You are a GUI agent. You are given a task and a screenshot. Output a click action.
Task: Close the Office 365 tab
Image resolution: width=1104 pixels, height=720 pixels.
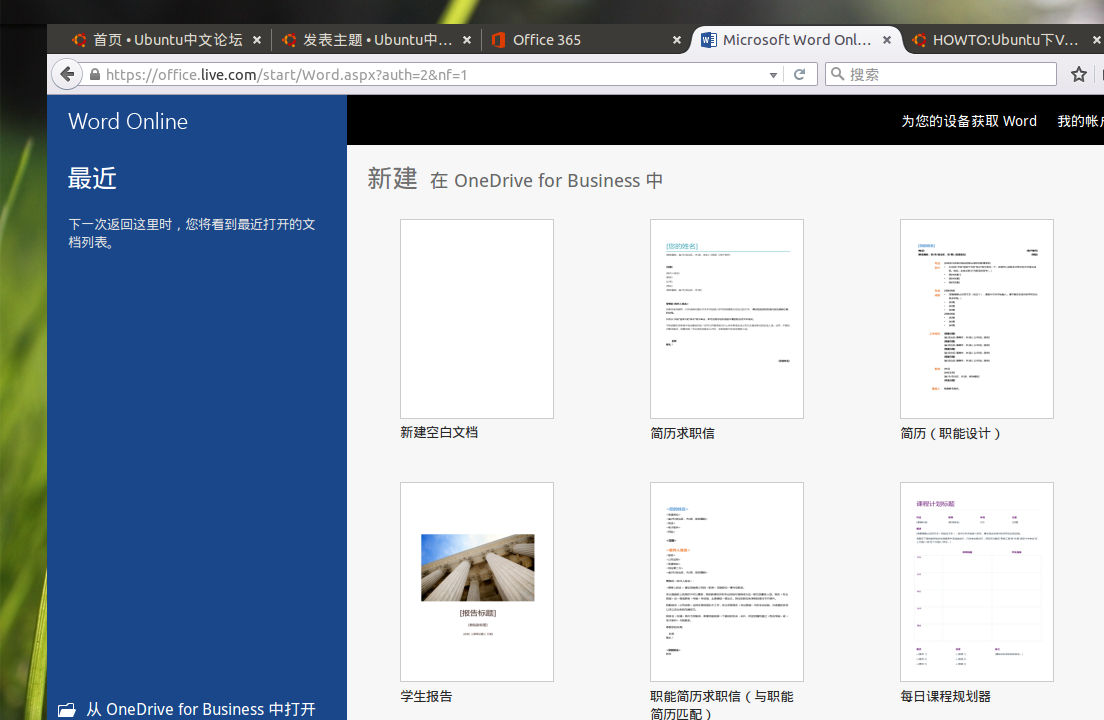[677, 40]
